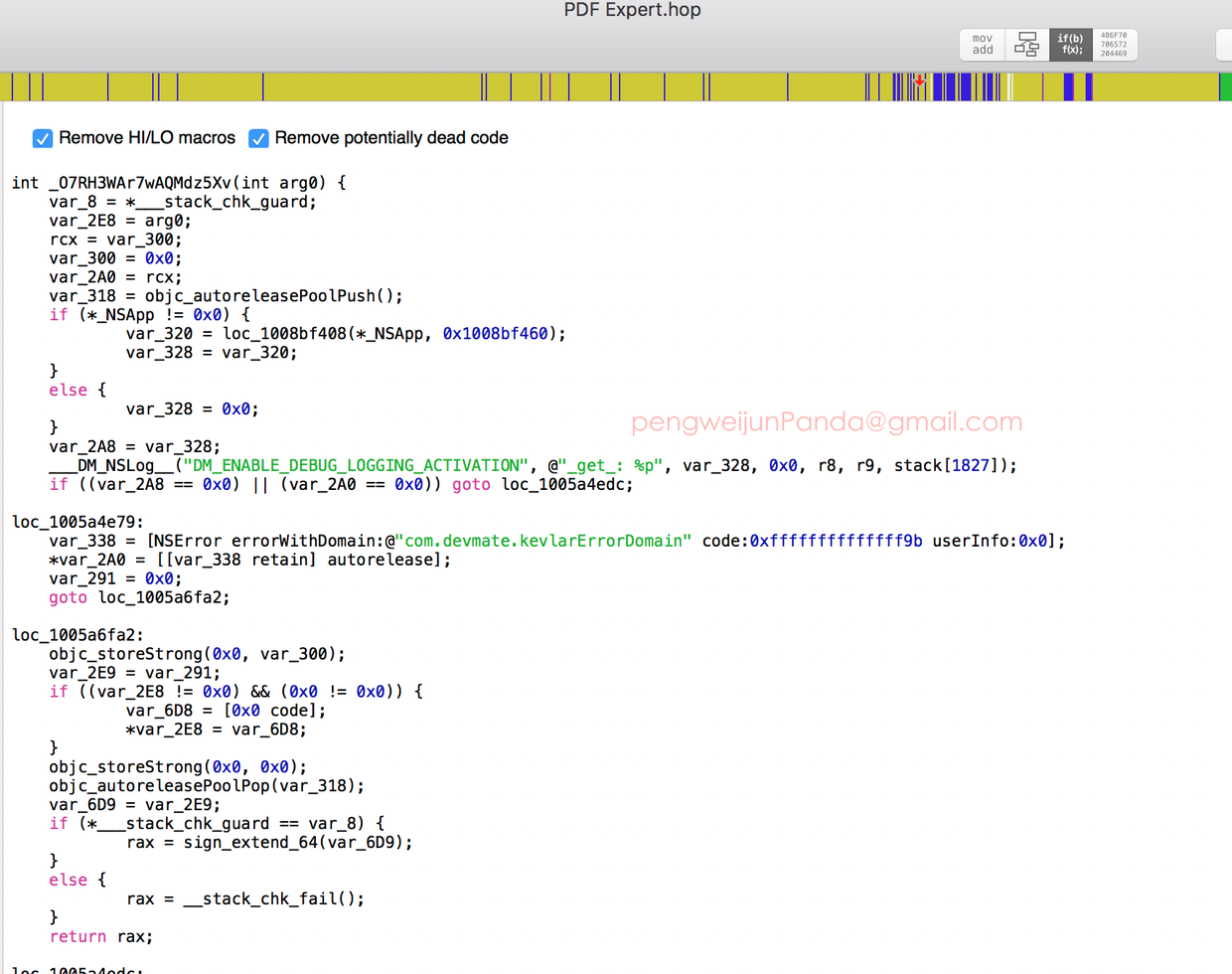Click stack[1827] argument
The image size is (1232, 974).
point(951,466)
